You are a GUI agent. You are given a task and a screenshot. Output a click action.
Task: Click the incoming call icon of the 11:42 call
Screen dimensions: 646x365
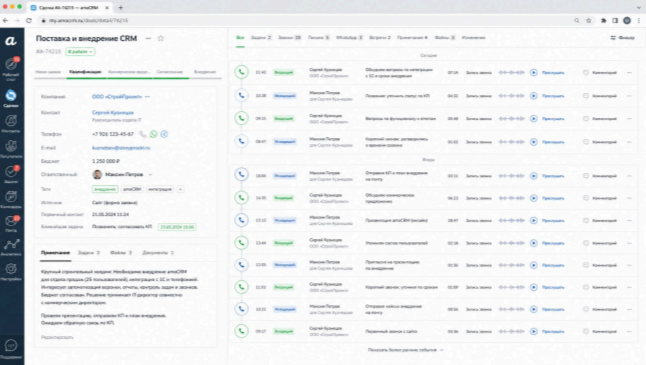click(x=241, y=72)
